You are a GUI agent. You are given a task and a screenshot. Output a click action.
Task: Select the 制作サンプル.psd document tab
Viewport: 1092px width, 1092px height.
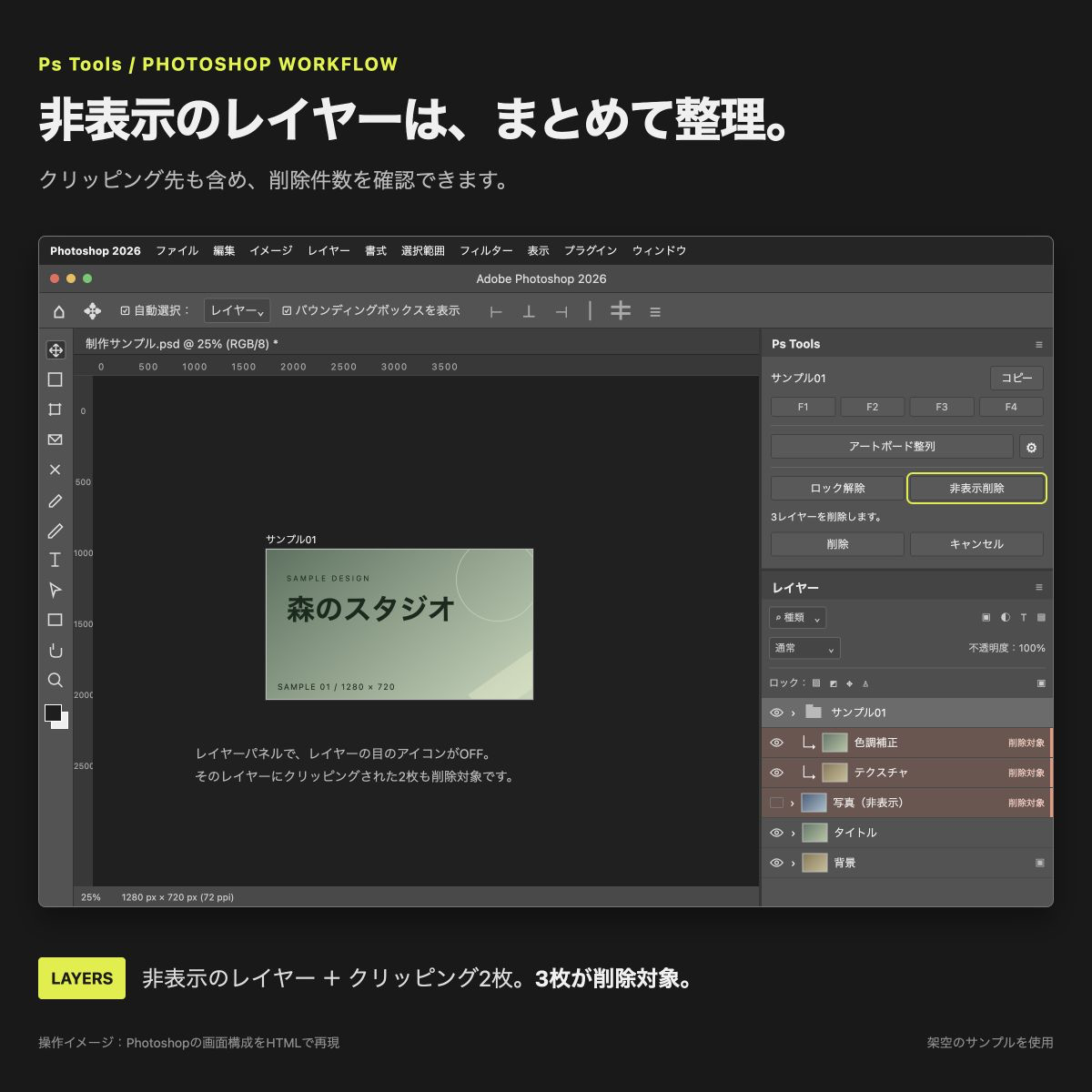(182, 344)
